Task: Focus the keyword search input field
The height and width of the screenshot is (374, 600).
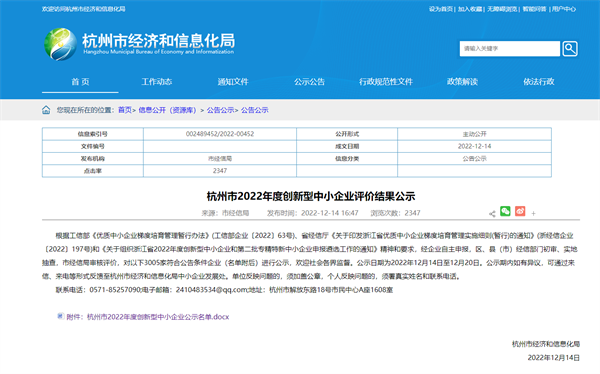Action: (510, 49)
